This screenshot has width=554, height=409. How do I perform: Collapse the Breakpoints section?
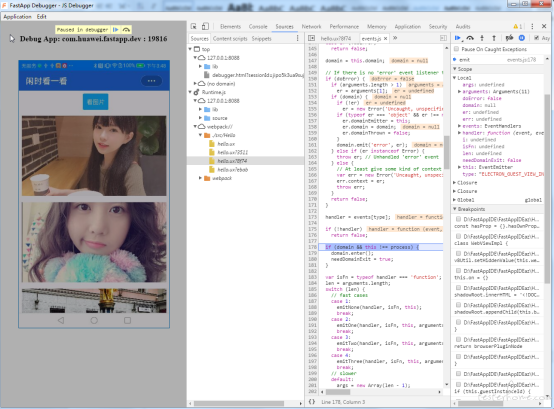coord(455,209)
